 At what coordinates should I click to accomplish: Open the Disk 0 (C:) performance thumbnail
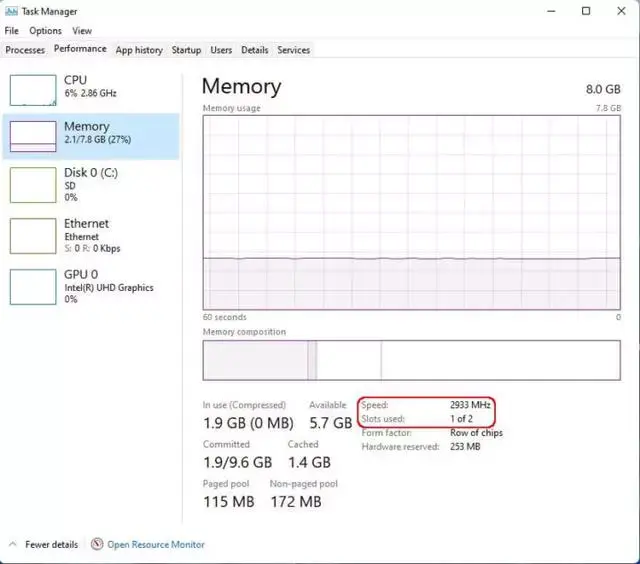[x=33, y=185]
